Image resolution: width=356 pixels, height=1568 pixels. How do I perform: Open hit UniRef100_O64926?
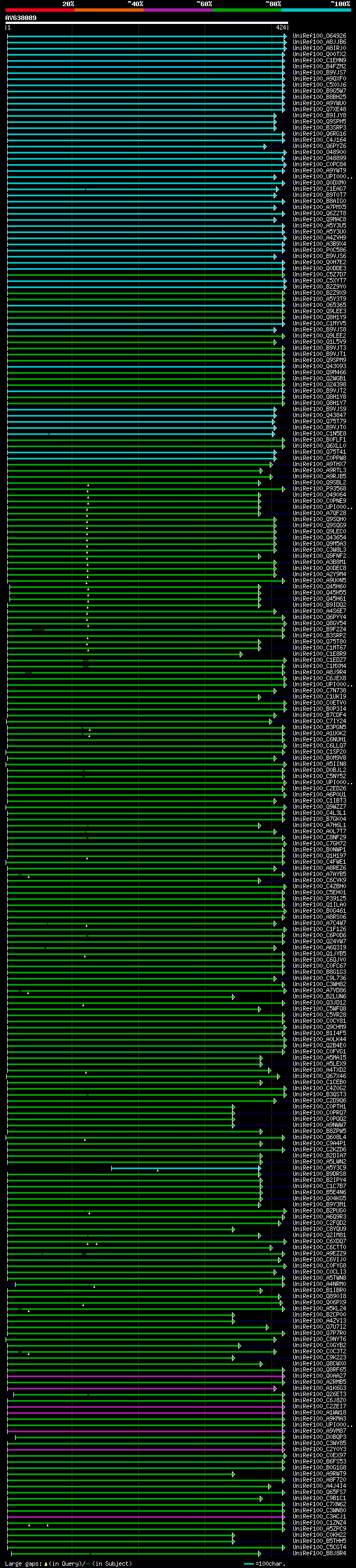click(319, 36)
